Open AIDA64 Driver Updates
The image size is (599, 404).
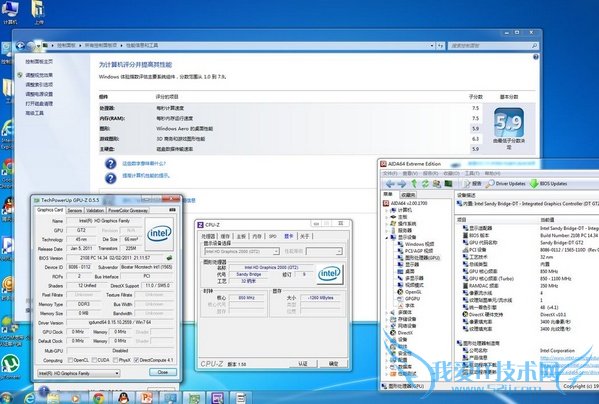click(505, 184)
